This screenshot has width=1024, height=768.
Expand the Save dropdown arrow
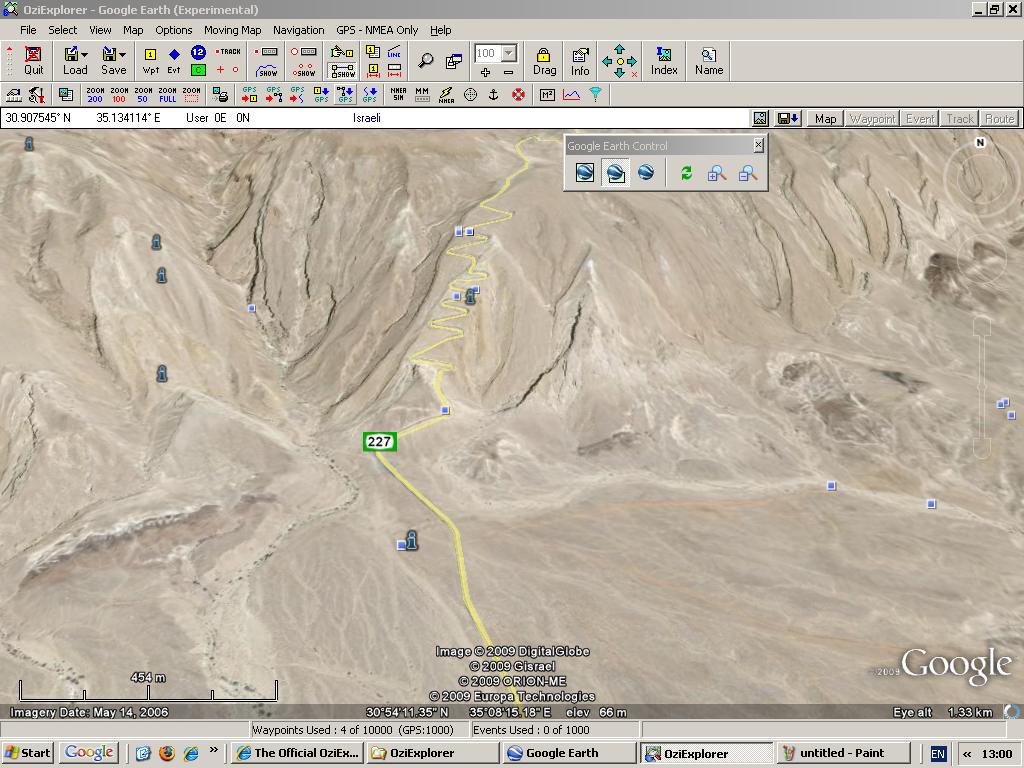pyautogui.click(x=123, y=54)
